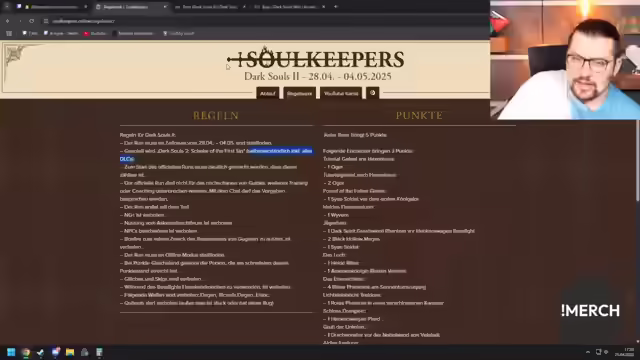Click the 'NPCs beschwören ist verboten' rule
This screenshot has height=360, width=640.
pos(159,231)
